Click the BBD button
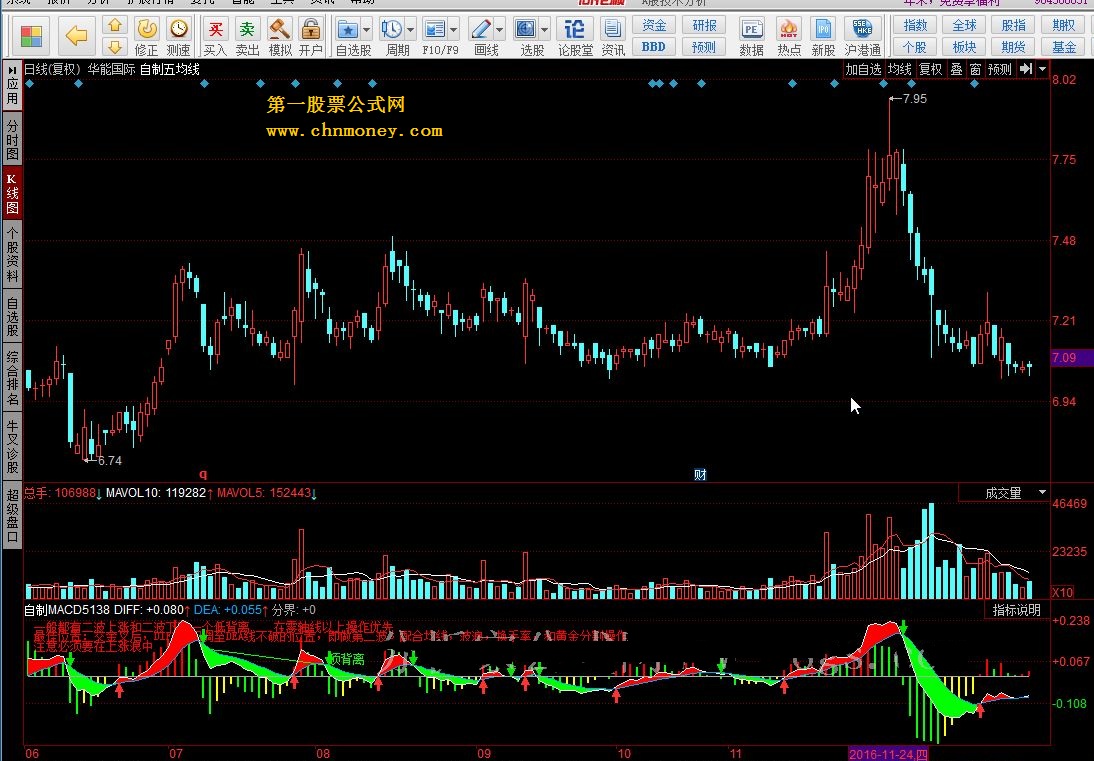Viewport: 1094px width, 761px height. (x=654, y=47)
